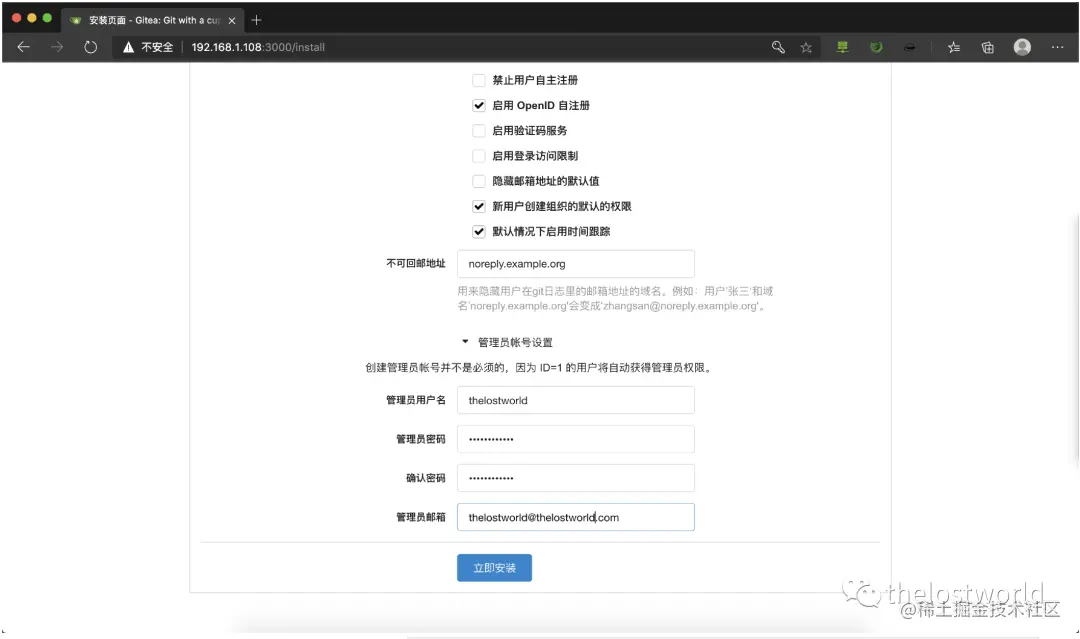Click the 立即安装 install button
This screenshot has height=639, width=1080.
pos(494,567)
